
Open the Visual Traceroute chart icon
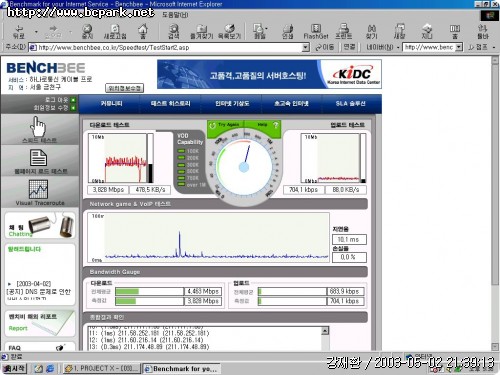[x=38, y=189]
